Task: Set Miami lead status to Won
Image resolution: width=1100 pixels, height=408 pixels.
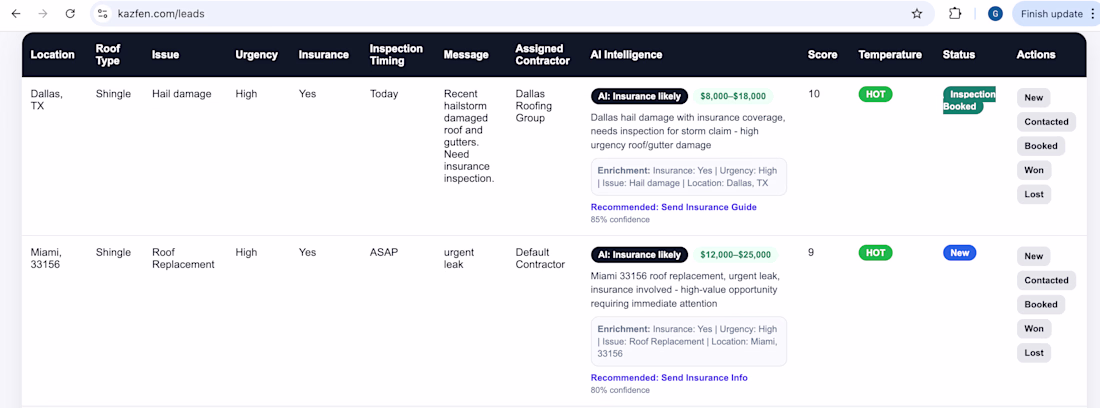Action: (x=1033, y=329)
